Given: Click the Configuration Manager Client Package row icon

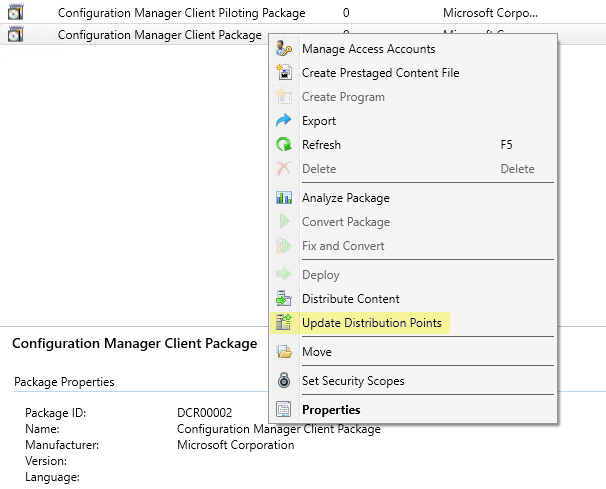Looking at the screenshot, I should coord(15,34).
